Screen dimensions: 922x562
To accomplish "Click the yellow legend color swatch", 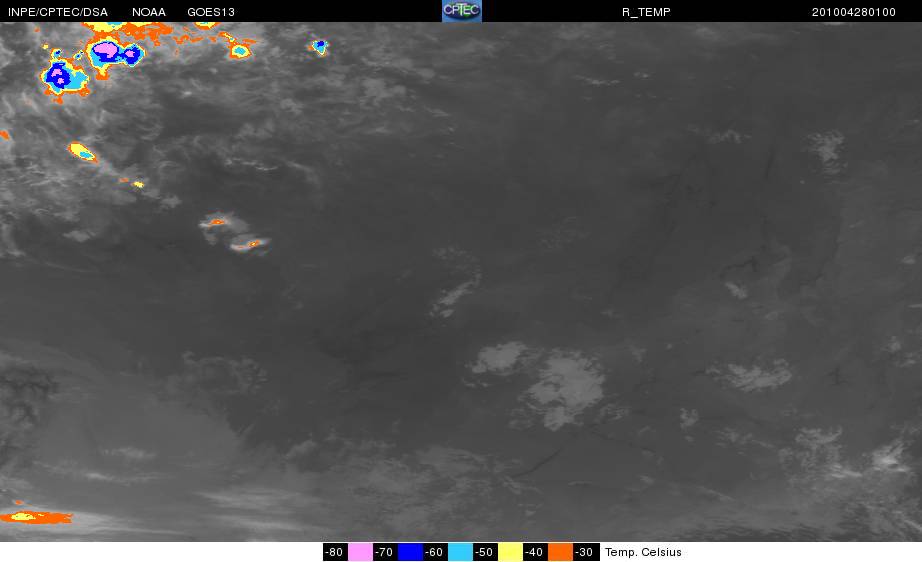I will [x=510, y=552].
